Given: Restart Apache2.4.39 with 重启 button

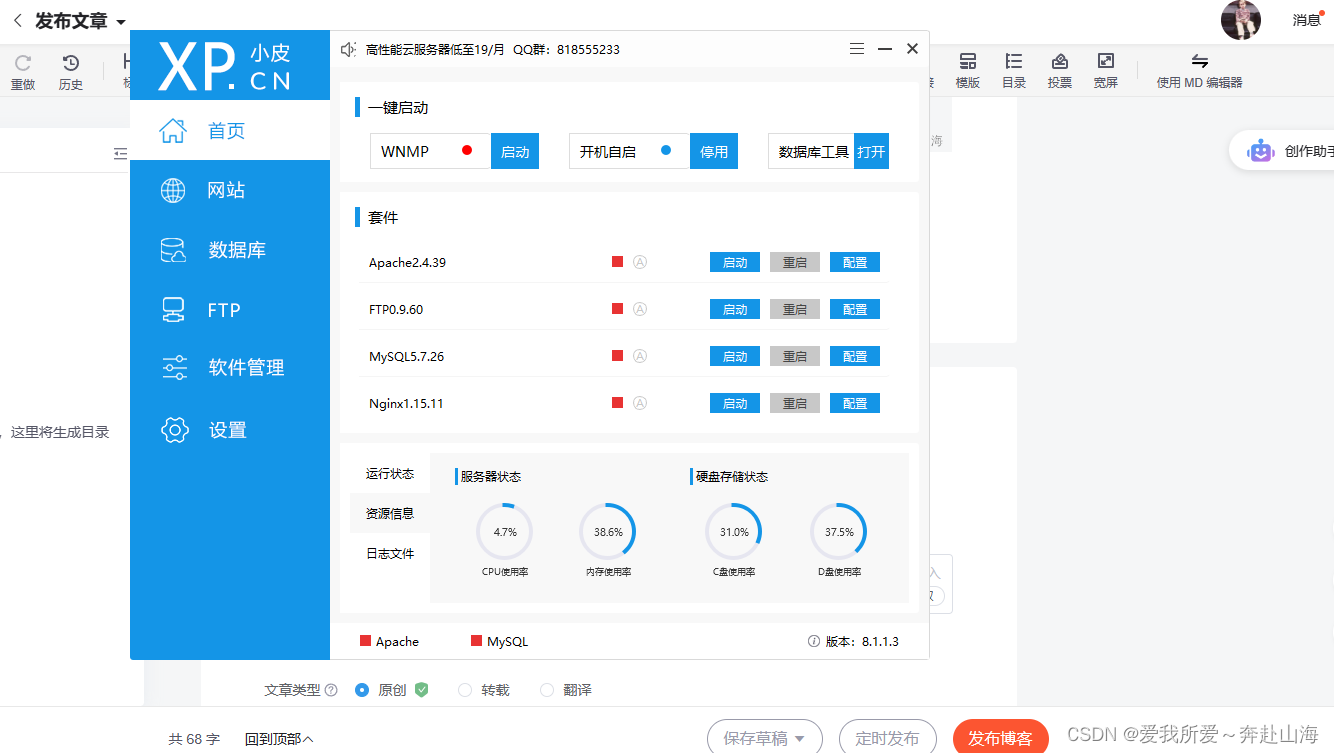Looking at the screenshot, I should click(x=795, y=262).
